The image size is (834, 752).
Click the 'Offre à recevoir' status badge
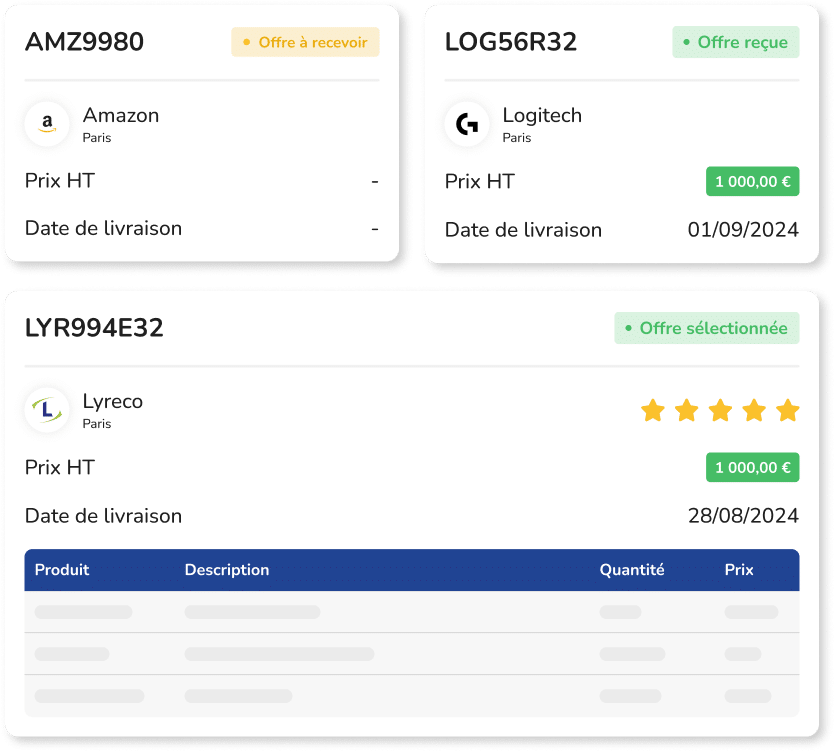pyautogui.click(x=305, y=42)
